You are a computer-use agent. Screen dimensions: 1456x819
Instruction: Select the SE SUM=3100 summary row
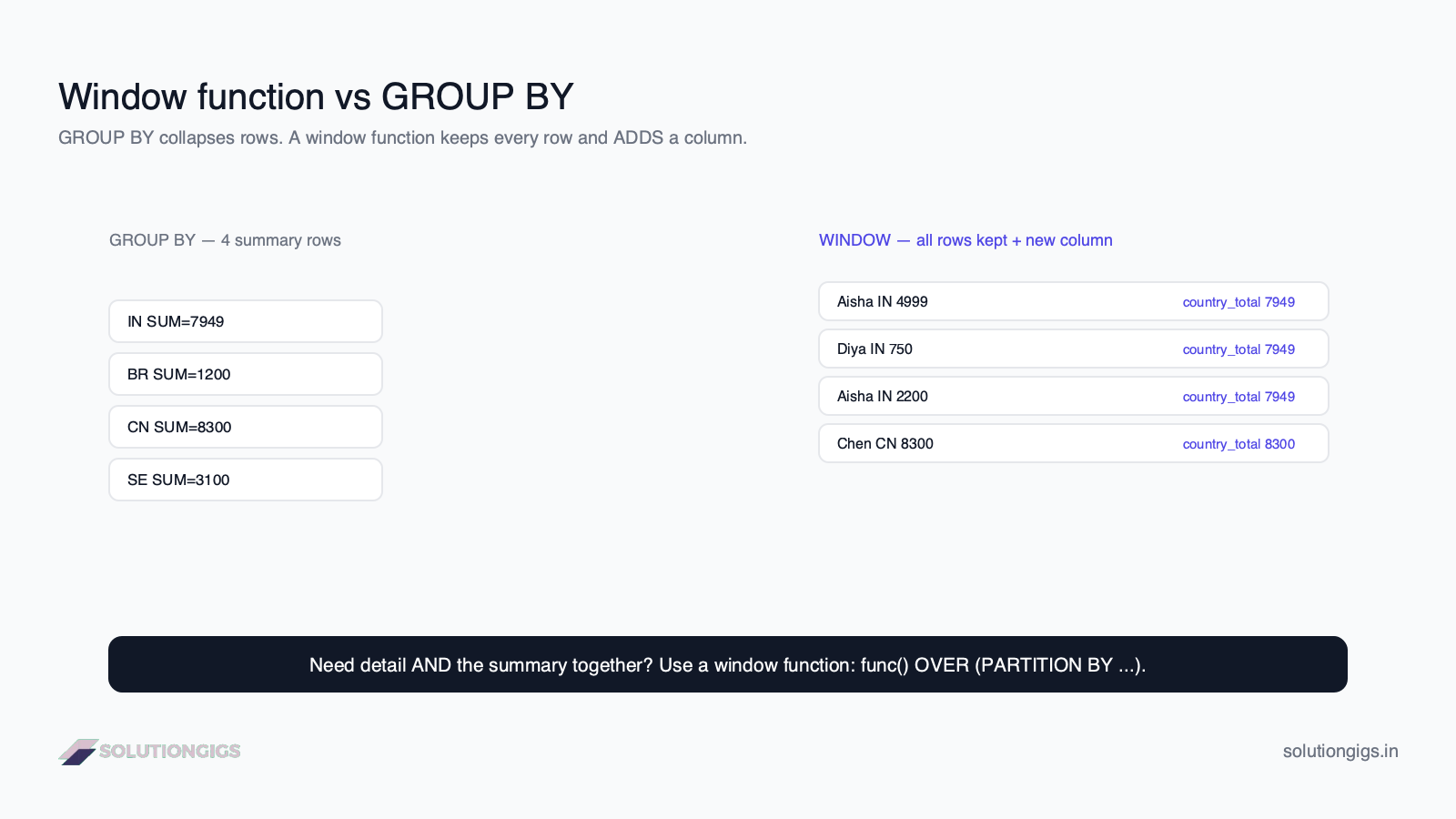246,480
